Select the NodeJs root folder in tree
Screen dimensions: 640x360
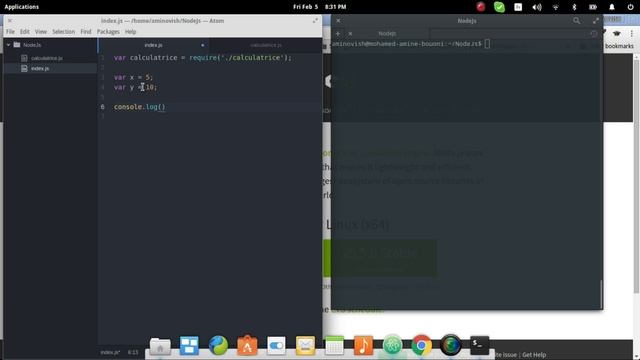[x=32, y=45]
